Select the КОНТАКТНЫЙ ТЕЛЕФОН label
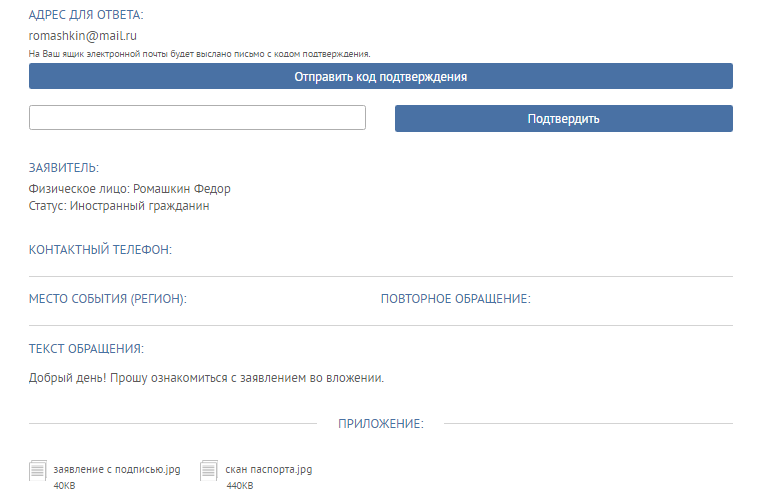The width and height of the screenshot is (781, 500). pos(100,249)
